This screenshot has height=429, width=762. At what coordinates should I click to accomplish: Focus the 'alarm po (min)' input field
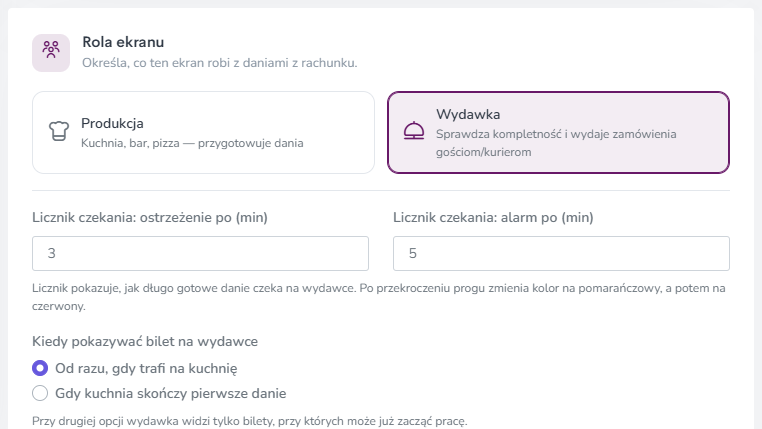(561, 253)
